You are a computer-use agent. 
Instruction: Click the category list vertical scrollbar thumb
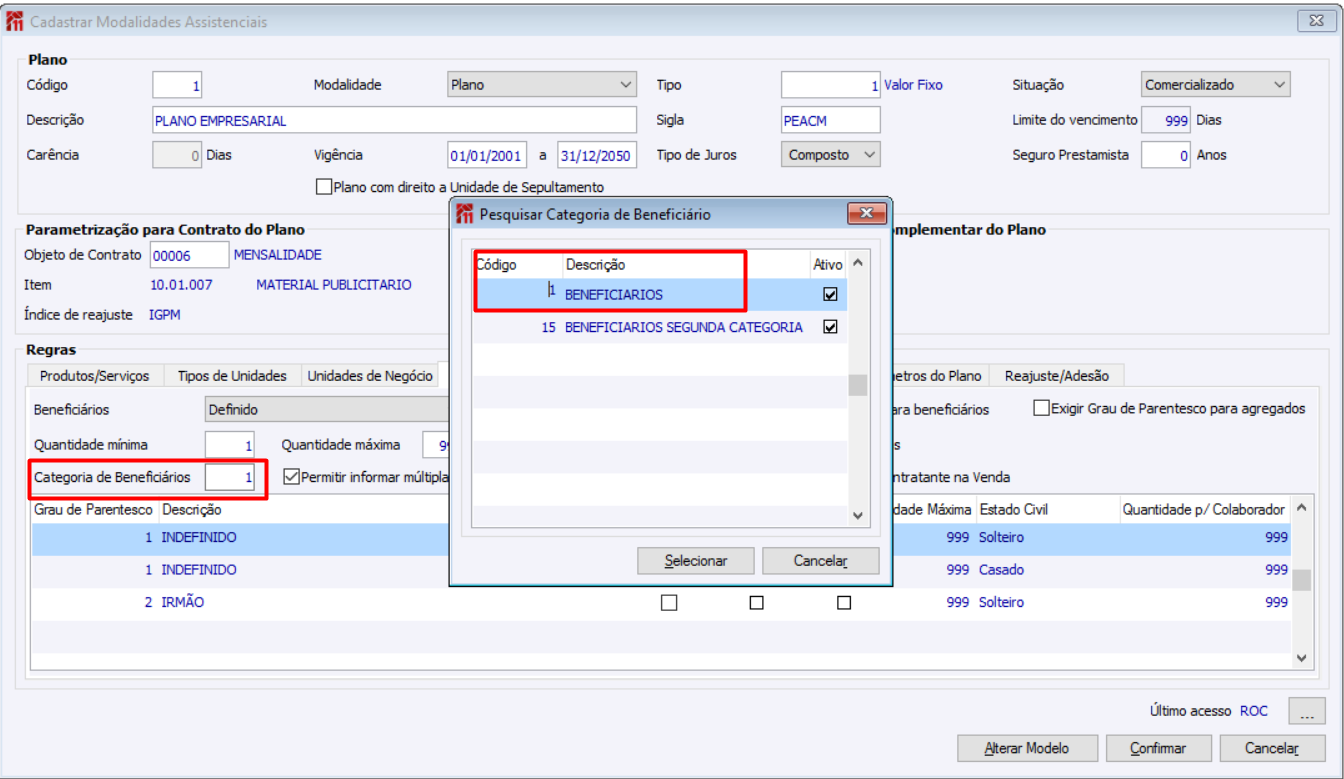click(x=858, y=385)
